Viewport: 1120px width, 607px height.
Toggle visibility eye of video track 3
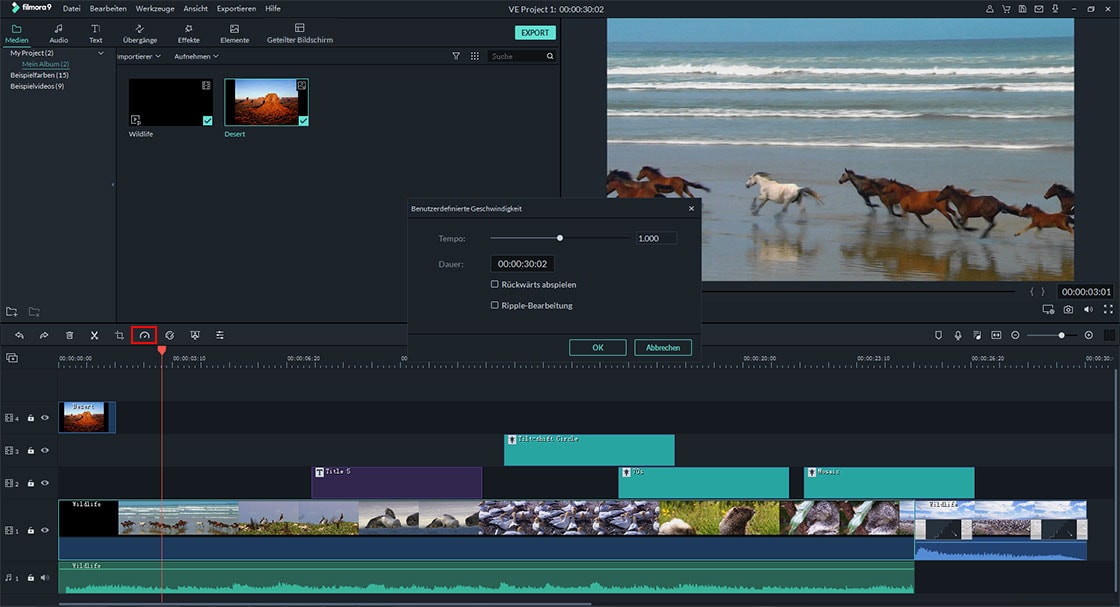point(45,451)
